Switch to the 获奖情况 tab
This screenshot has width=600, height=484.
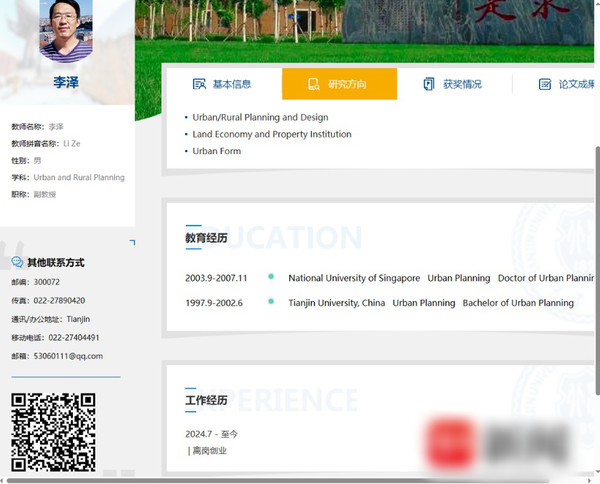point(454,84)
